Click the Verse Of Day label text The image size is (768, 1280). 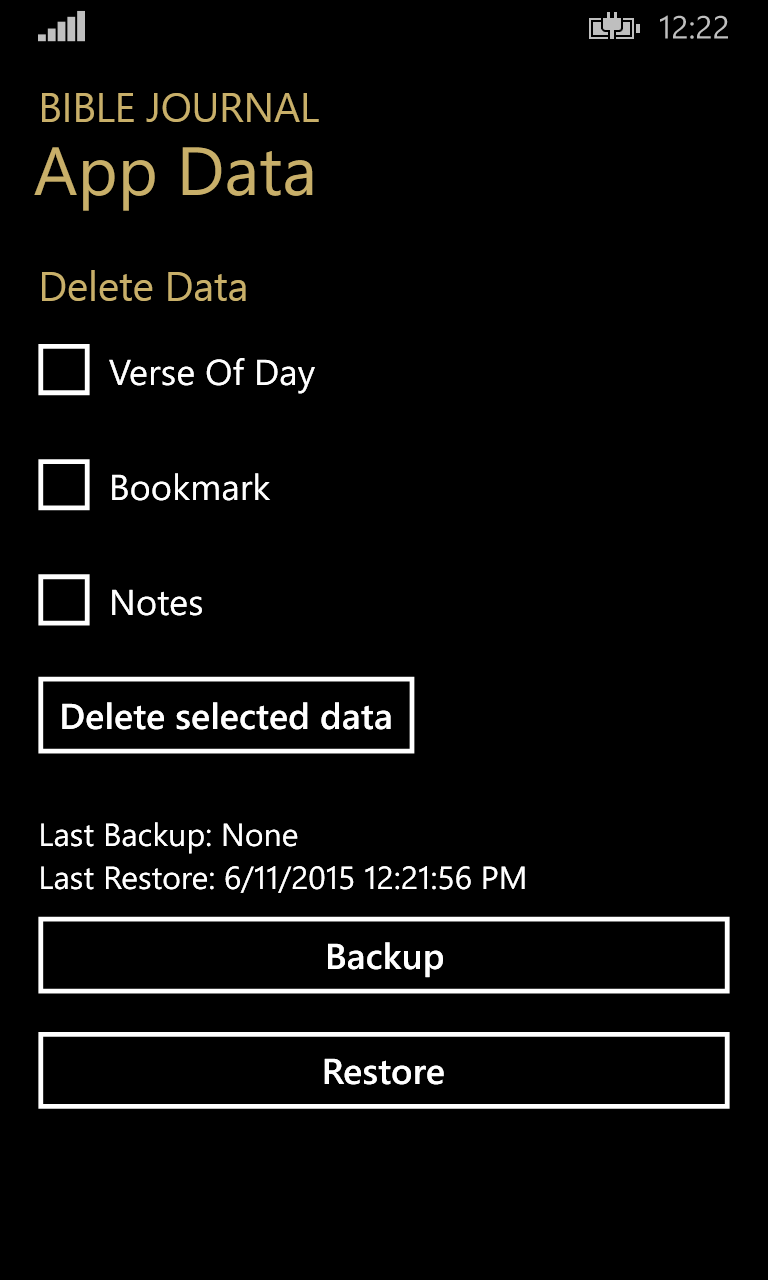(x=212, y=373)
